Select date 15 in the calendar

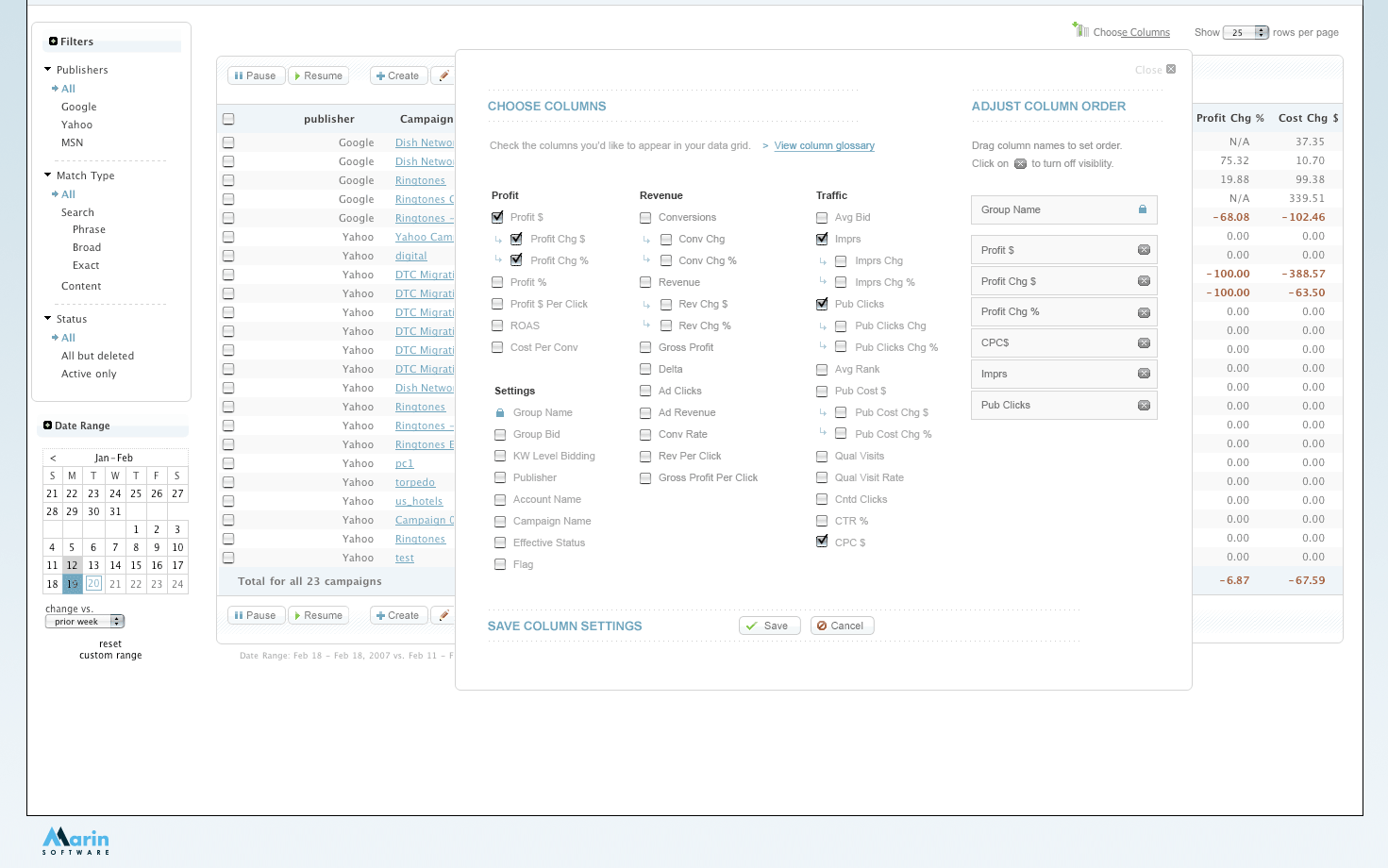point(136,565)
